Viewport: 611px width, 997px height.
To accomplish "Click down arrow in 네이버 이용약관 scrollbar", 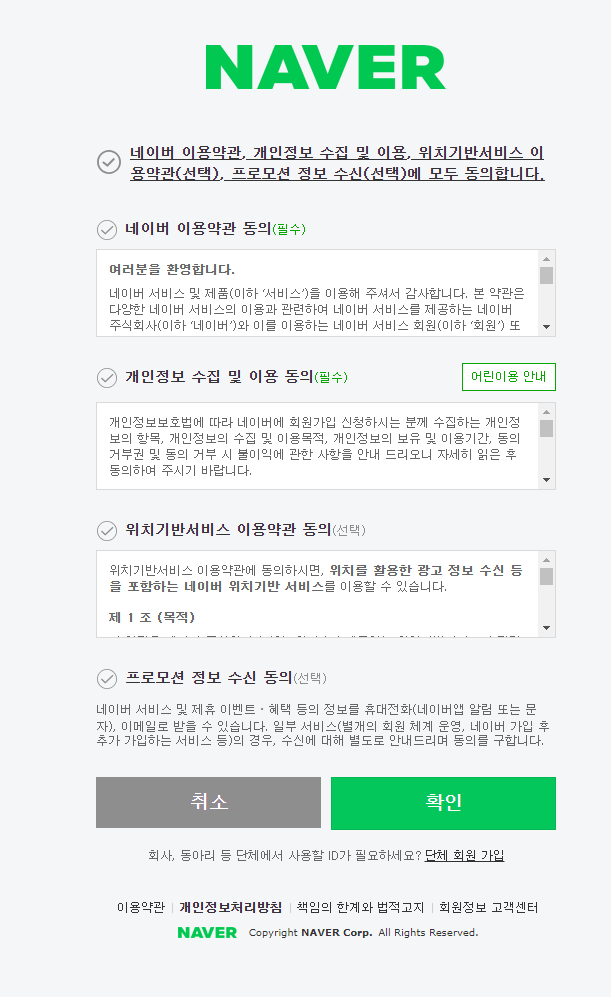I will click(x=546, y=327).
